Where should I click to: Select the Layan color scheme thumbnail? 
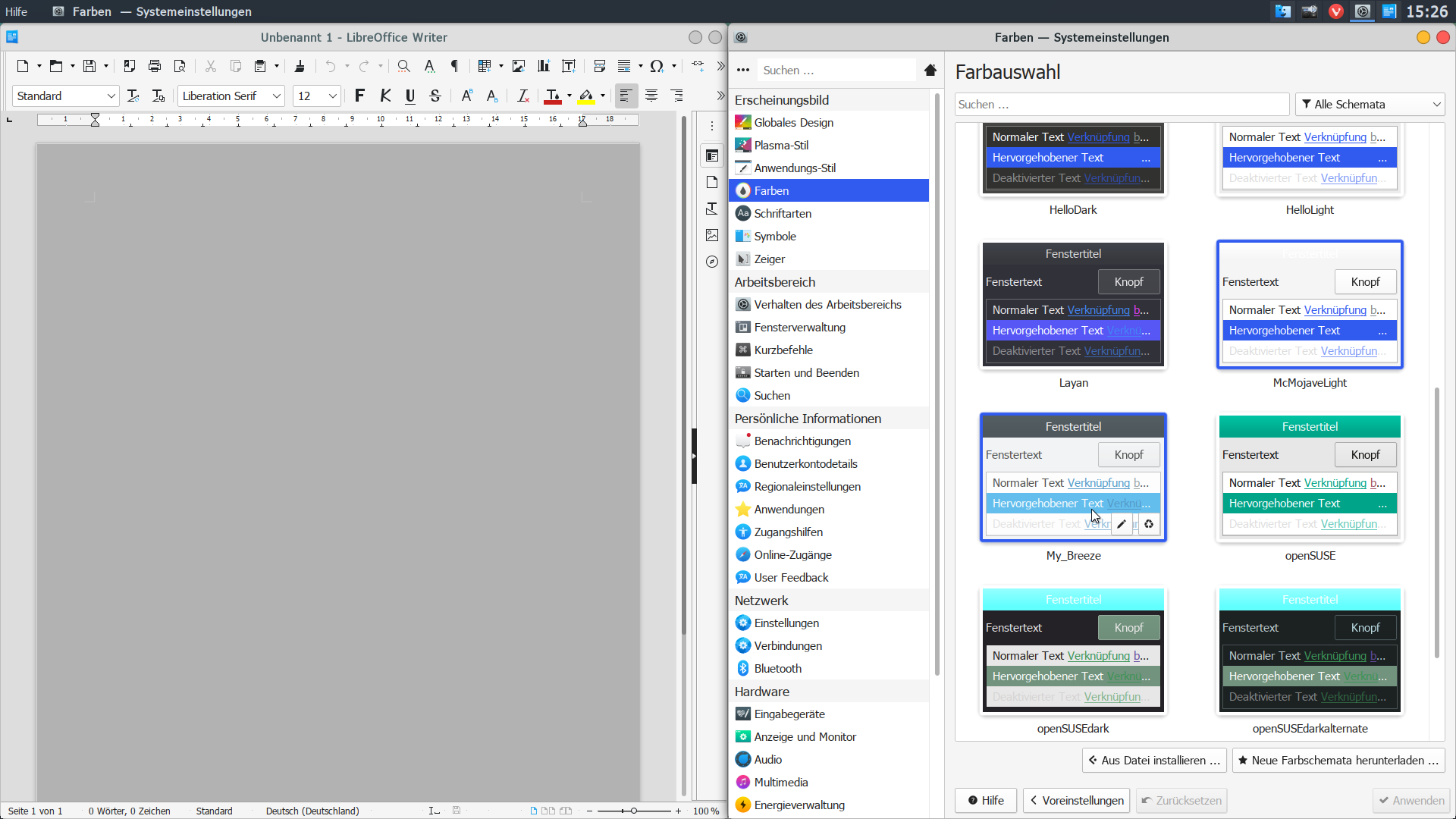coord(1073,306)
